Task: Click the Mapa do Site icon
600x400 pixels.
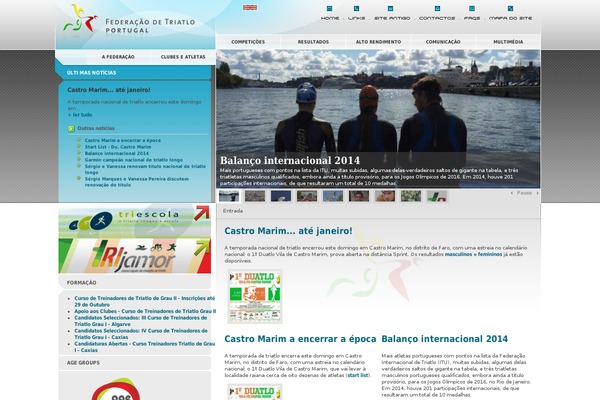Action: 510,8
